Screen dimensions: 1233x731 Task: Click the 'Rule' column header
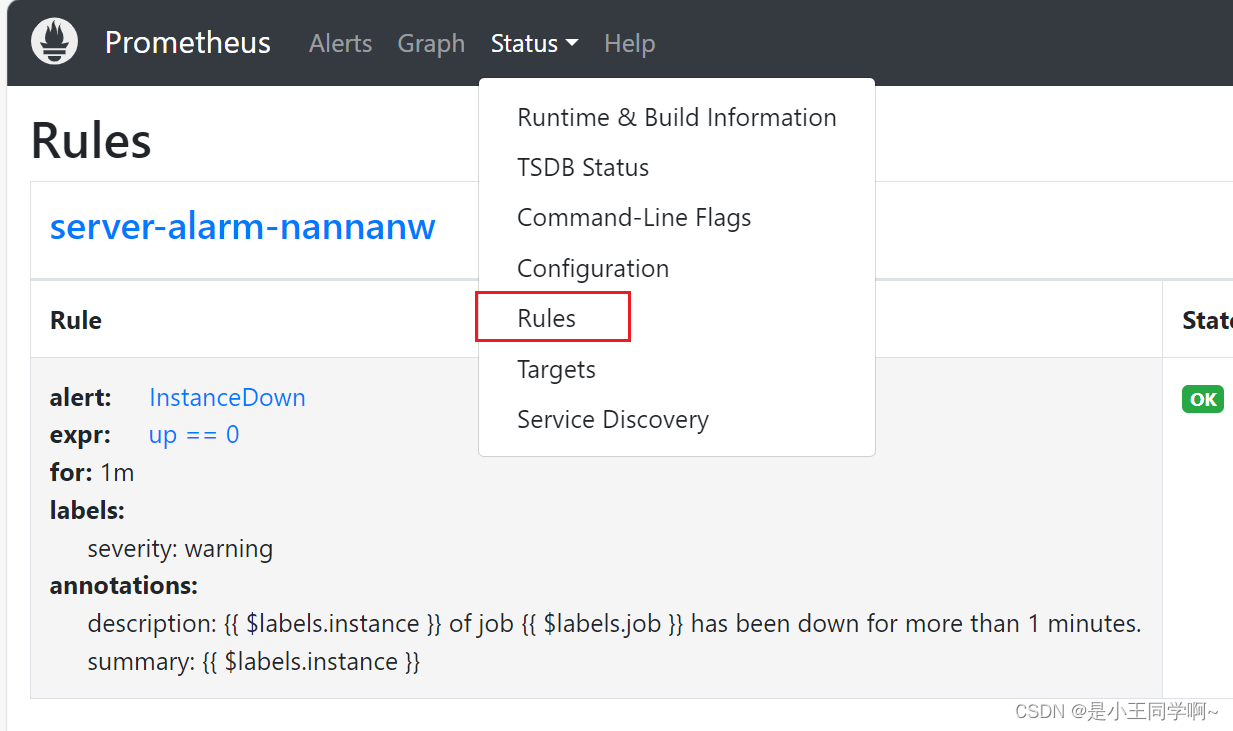76,320
